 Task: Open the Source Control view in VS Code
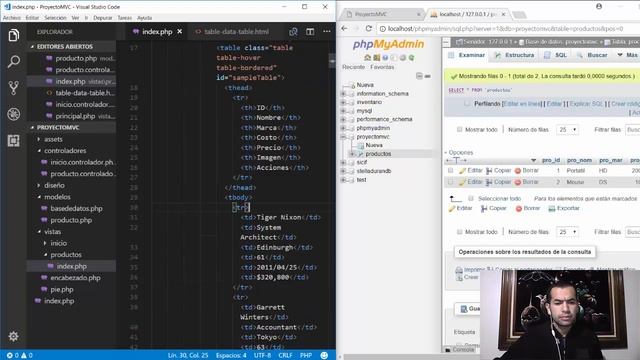coord(13,88)
